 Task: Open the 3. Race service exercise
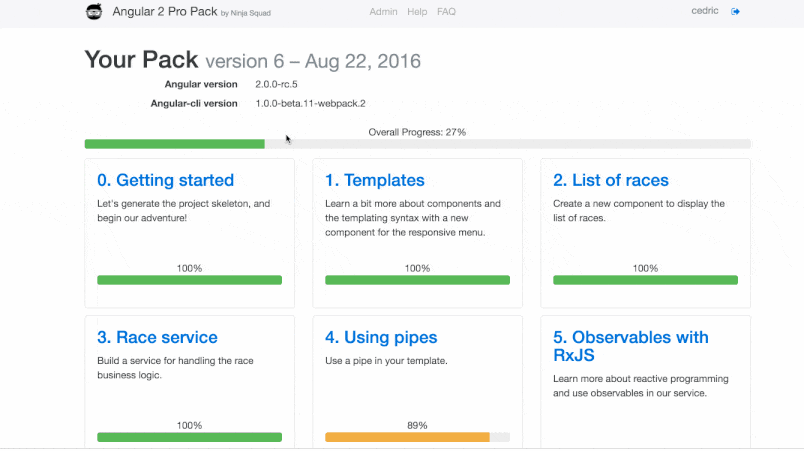157,337
